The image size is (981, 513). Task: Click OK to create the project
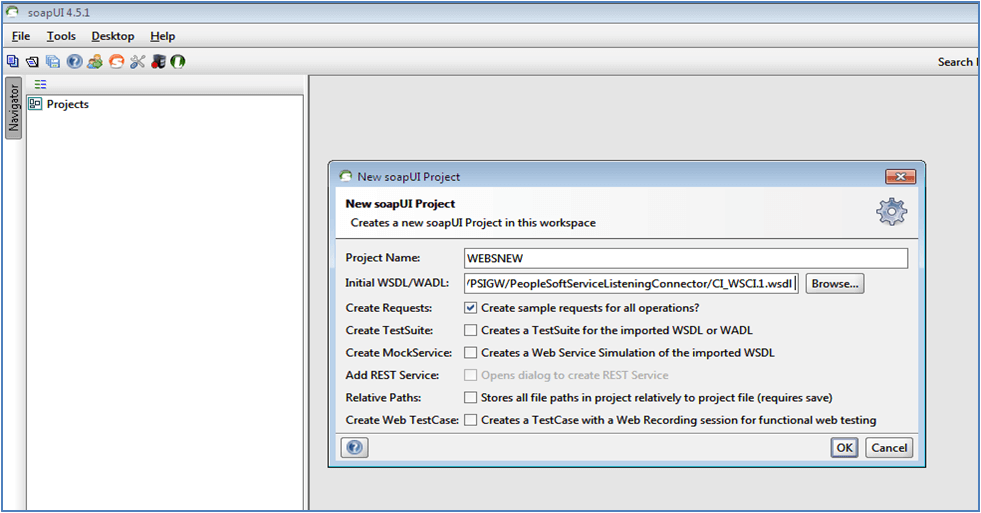pos(845,447)
